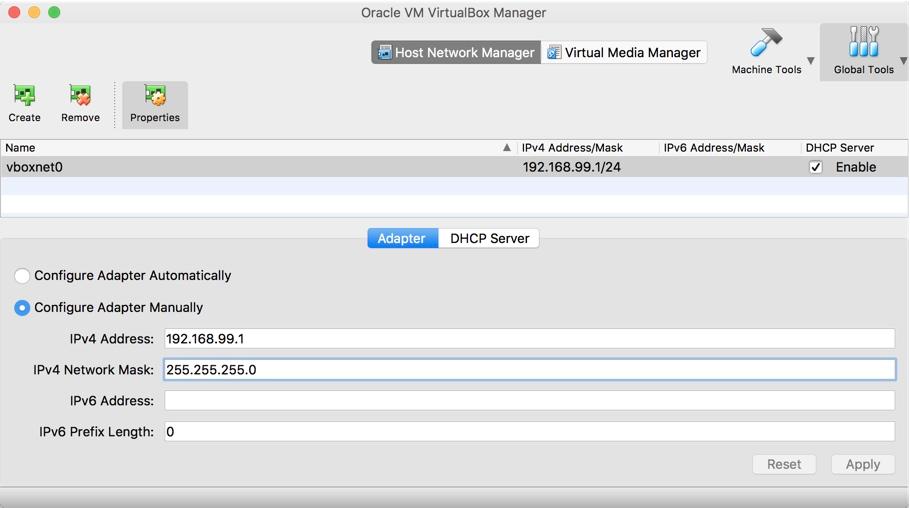Select Configure Adapter Manually
The image size is (910, 508).
pos(22,308)
